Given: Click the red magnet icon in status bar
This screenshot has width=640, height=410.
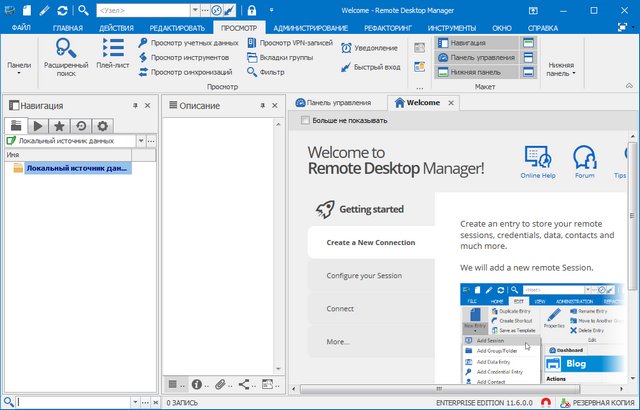Looking at the screenshot, I should pos(546,403).
